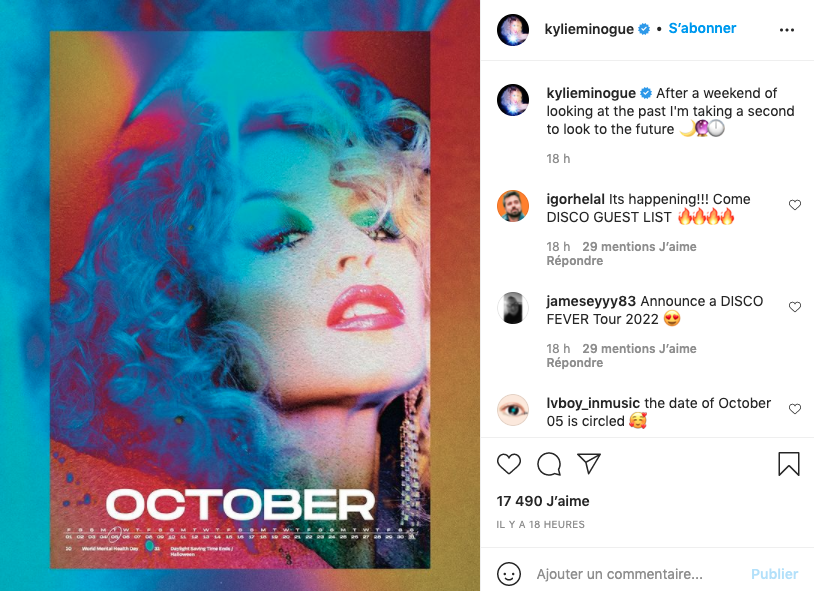
Task: Follow via S'abonner link
Action: click(x=702, y=28)
